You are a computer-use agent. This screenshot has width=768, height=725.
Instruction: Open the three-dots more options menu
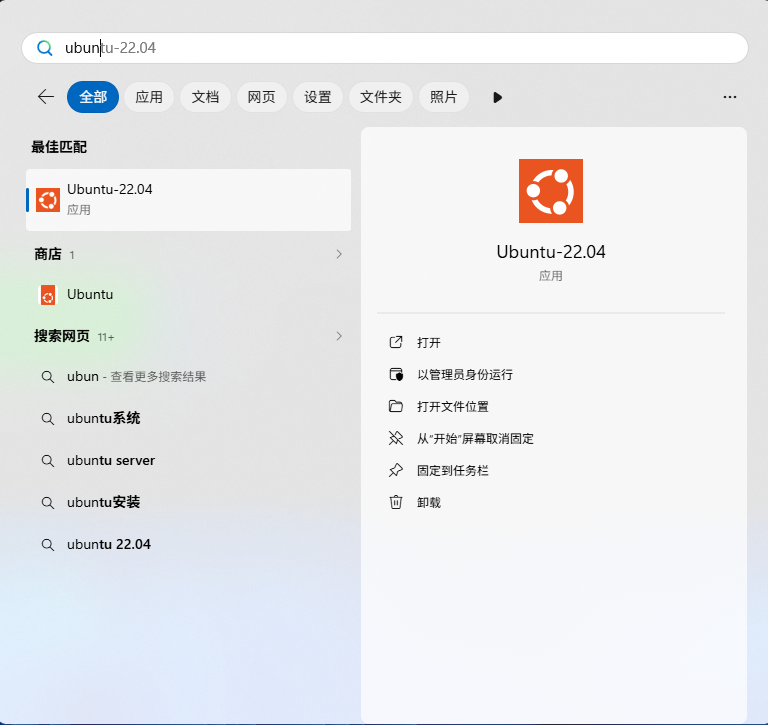(729, 97)
